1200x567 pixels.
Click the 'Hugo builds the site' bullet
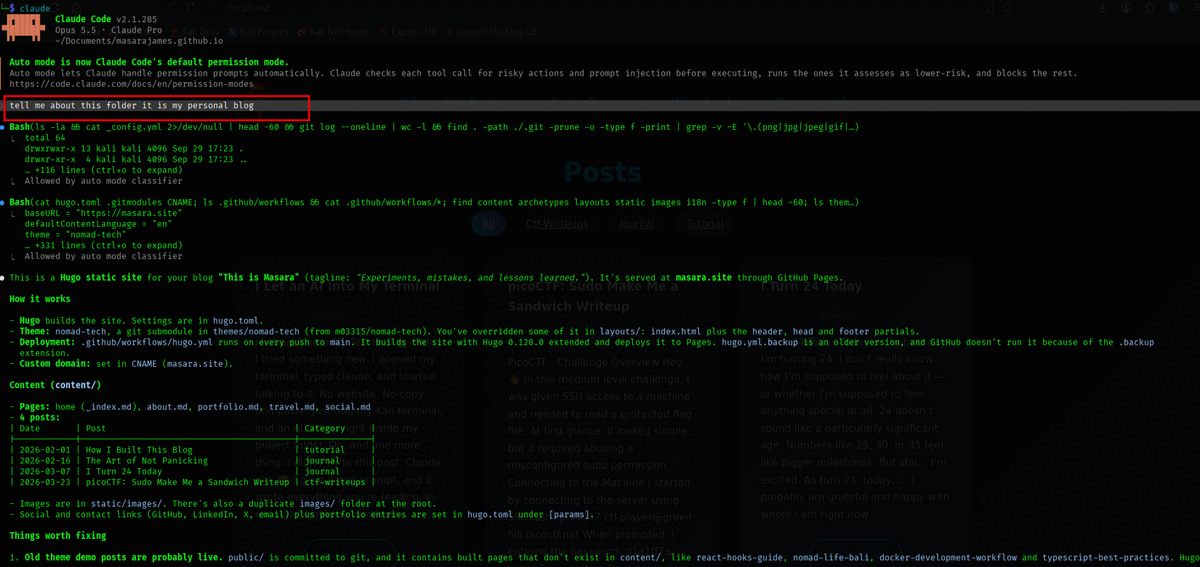[138, 320]
